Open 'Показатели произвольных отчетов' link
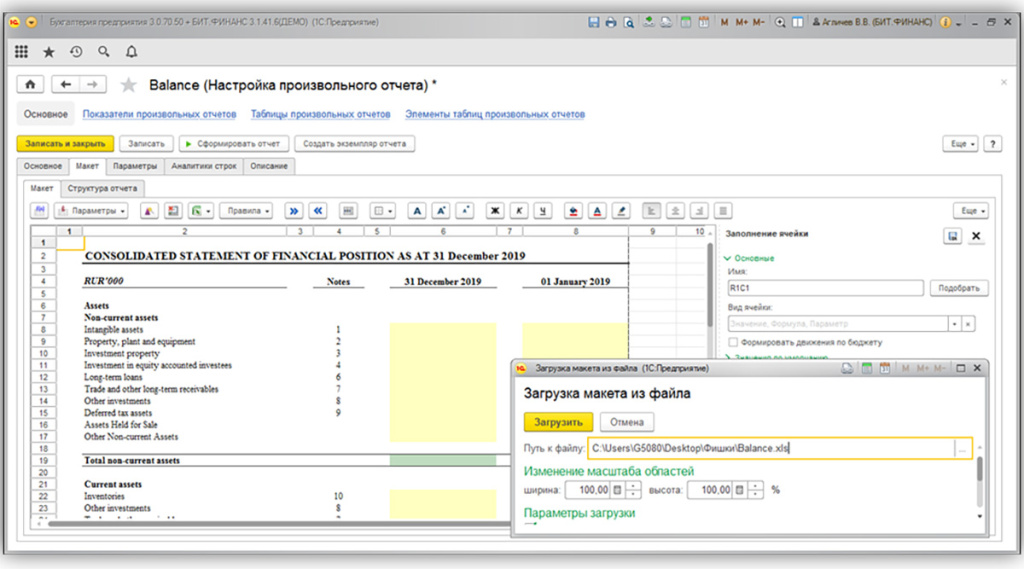The height and width of the screenshot is (569, 1024). [x=159, y=114]
